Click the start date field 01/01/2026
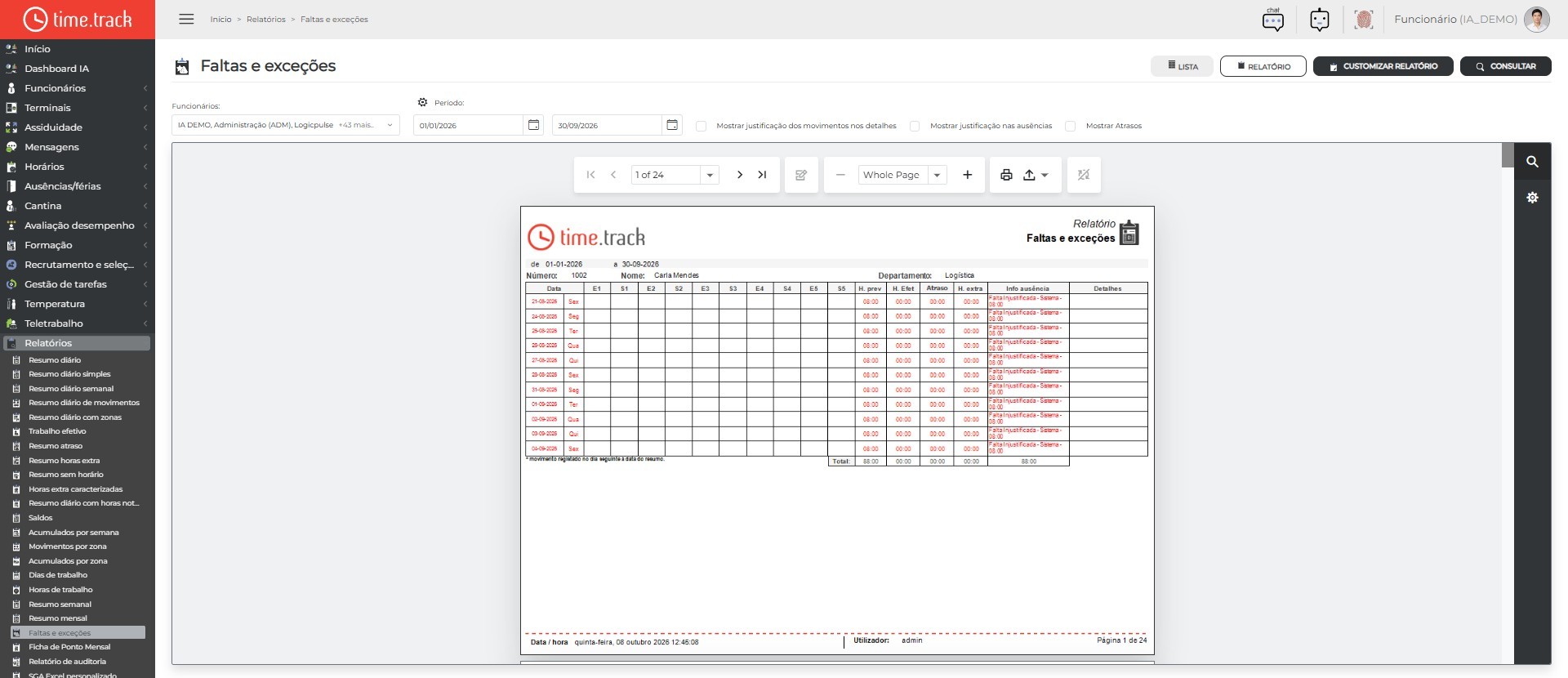1568x678 pixels. [468, 125]
